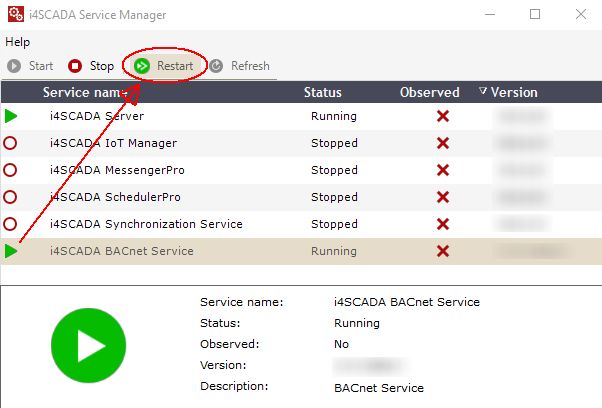Viewport: 602px width, 408px height.
Task: Click Observed X mark for MessengerPro
Action: (443, 170)
